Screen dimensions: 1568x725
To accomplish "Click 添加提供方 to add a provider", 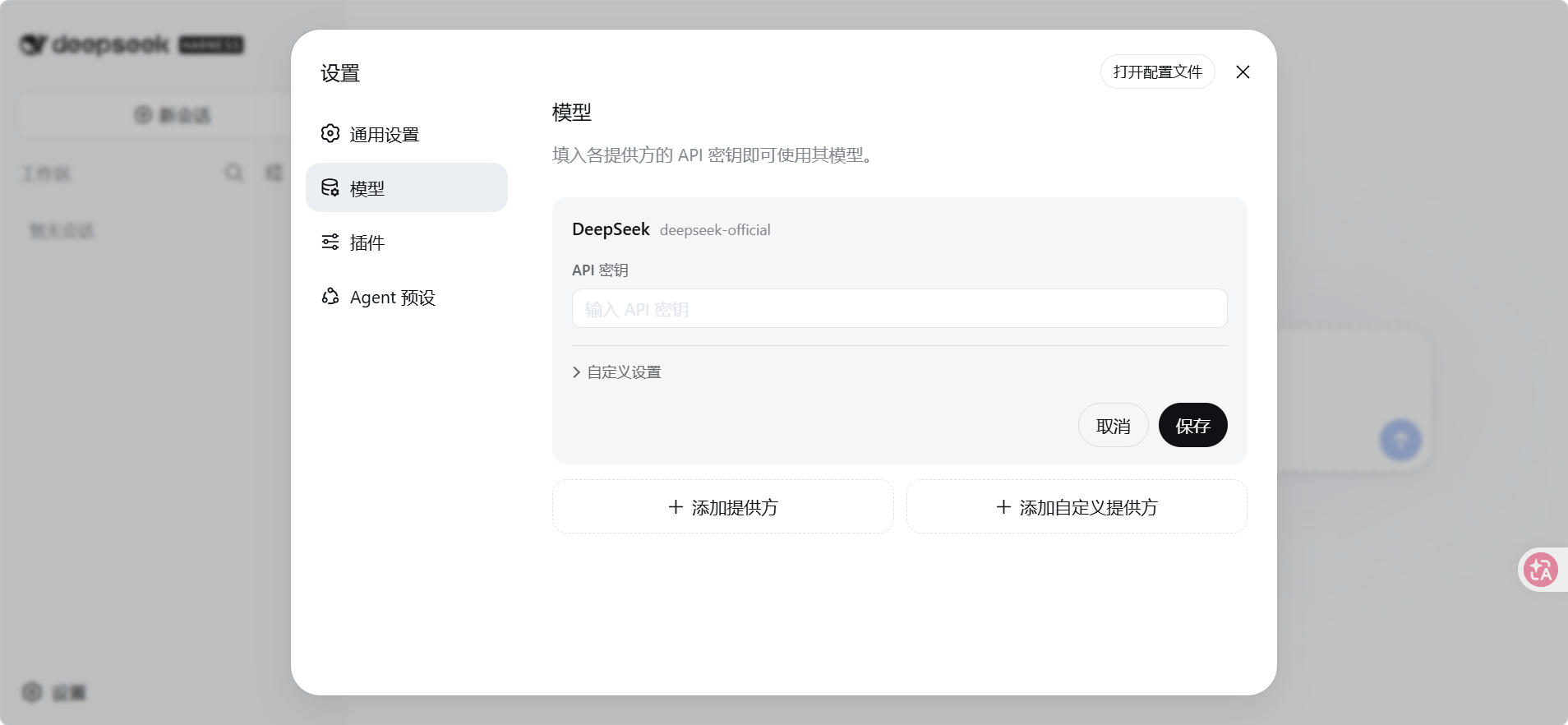I will tap(722, 507).
